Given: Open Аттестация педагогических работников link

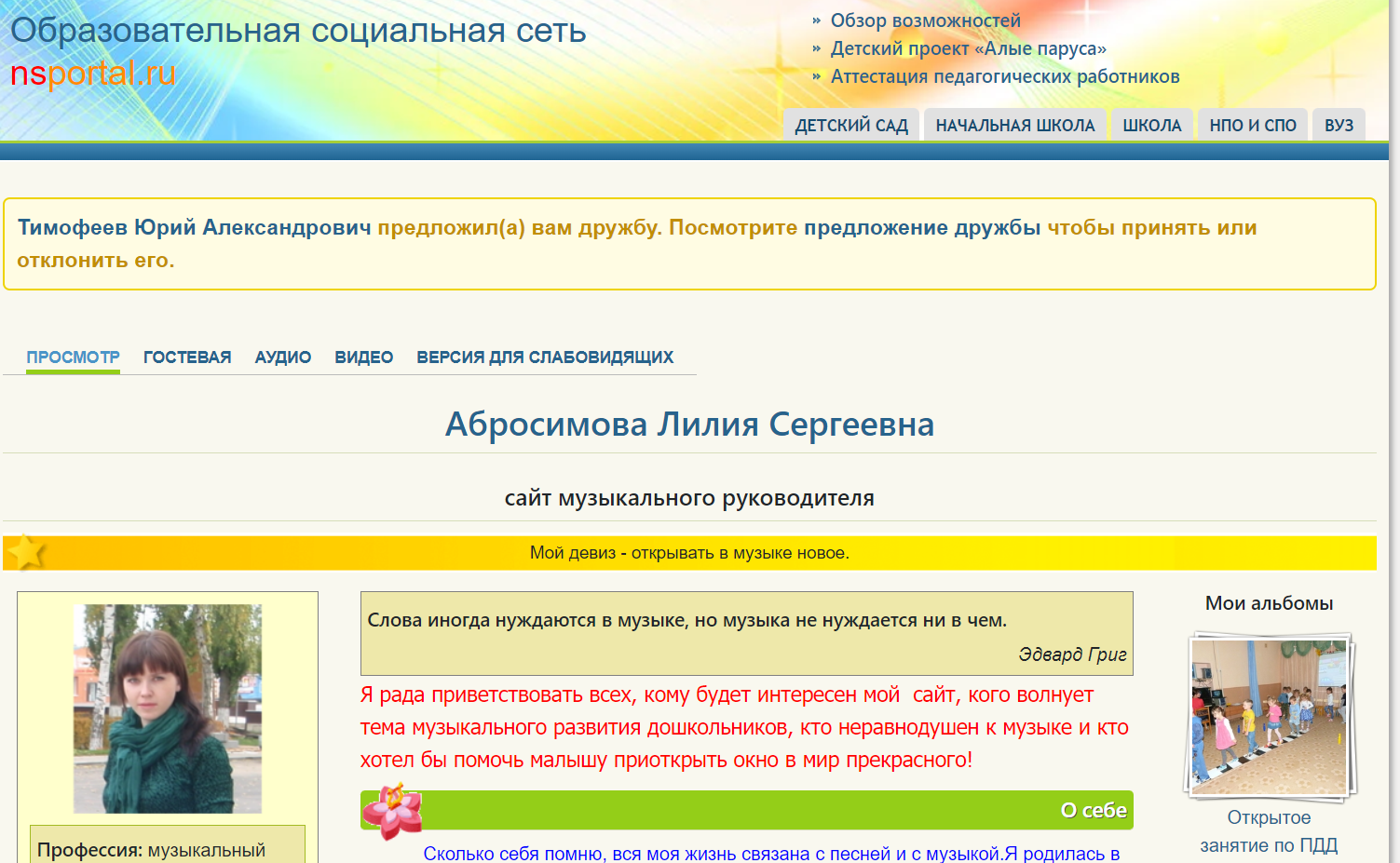Looking at the screenshot, I should [1004, 76].
